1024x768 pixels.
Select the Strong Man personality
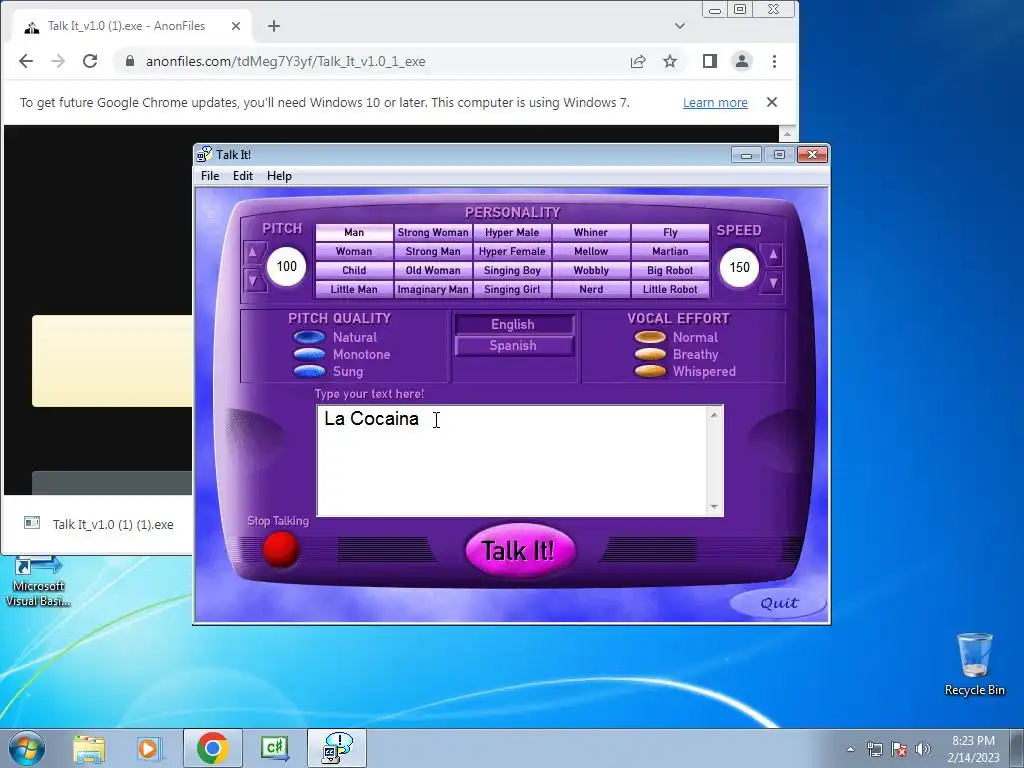(x=433, y=251)
